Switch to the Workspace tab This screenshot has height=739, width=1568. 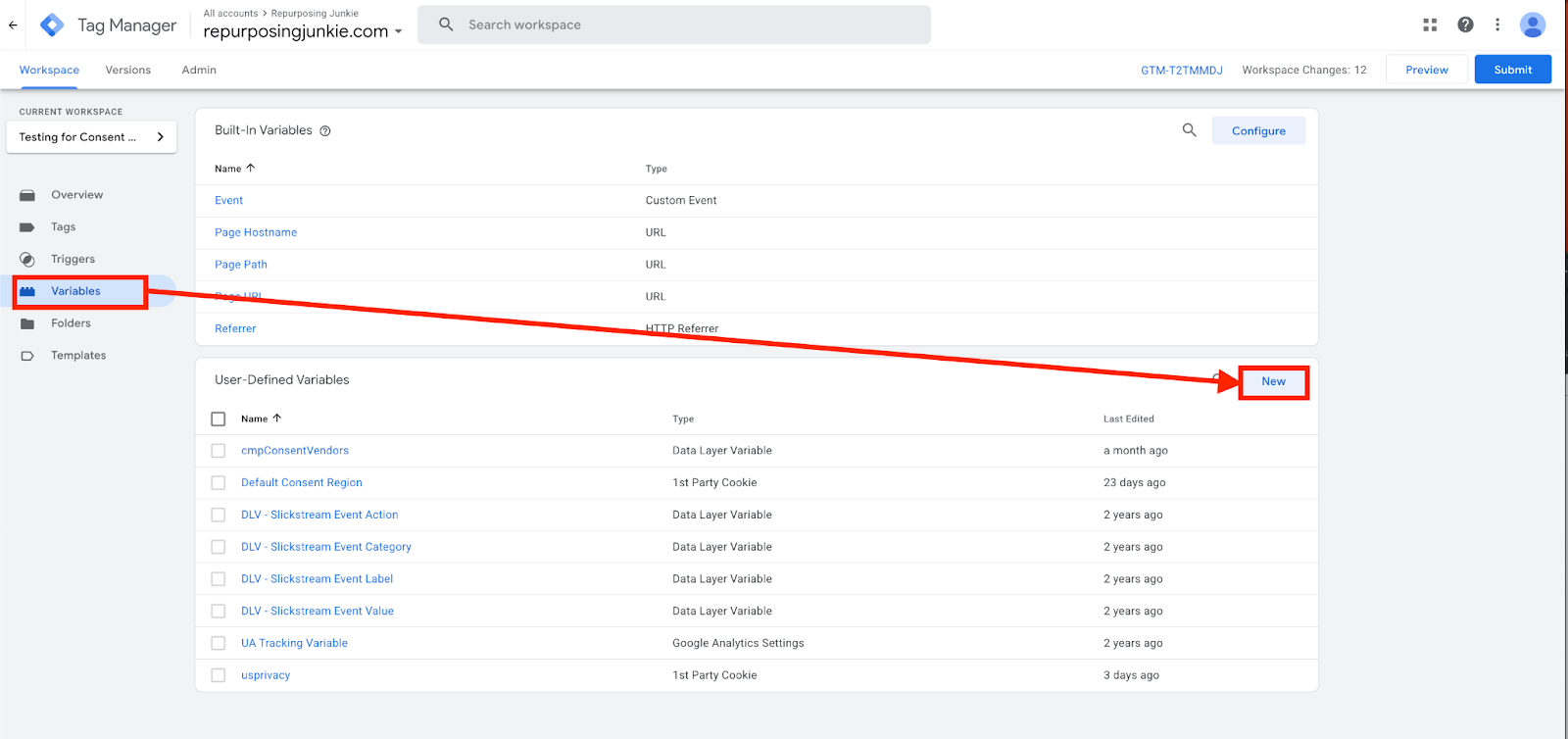click(49, 70)
